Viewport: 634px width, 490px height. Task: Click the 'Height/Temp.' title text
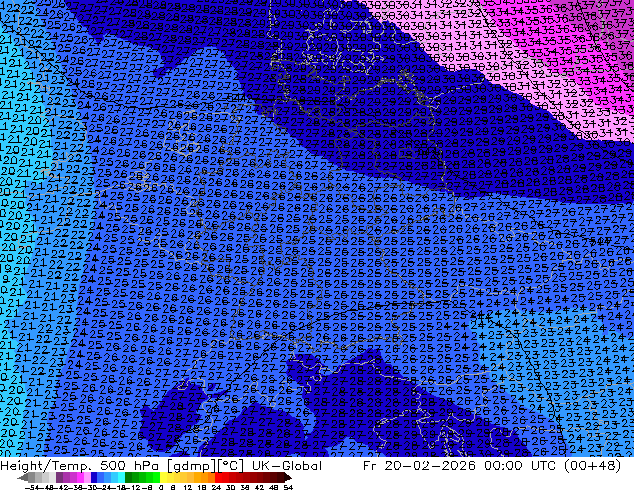(46, 466)
